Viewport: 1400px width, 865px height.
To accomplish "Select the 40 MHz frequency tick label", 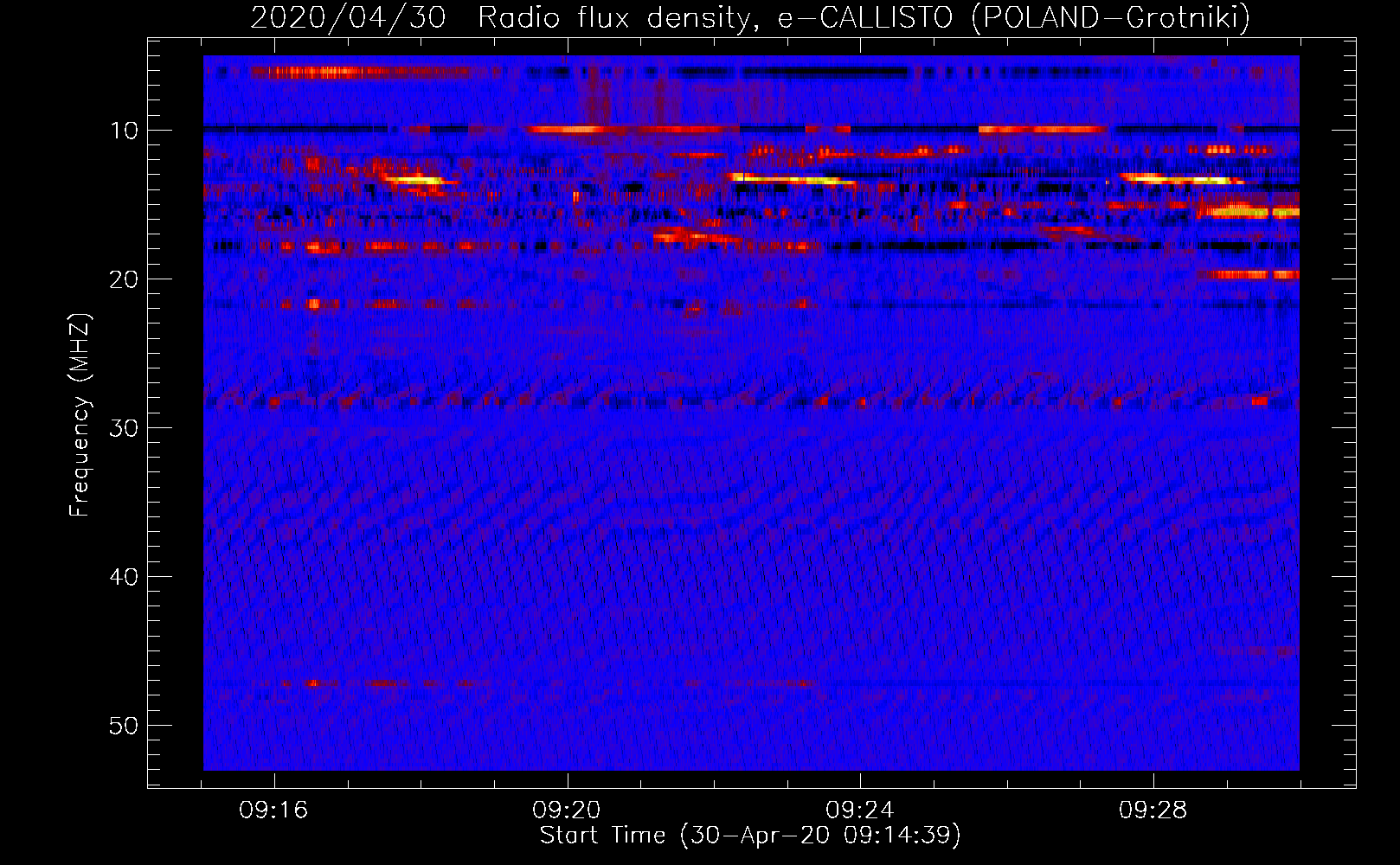I will tap(125, 577).
